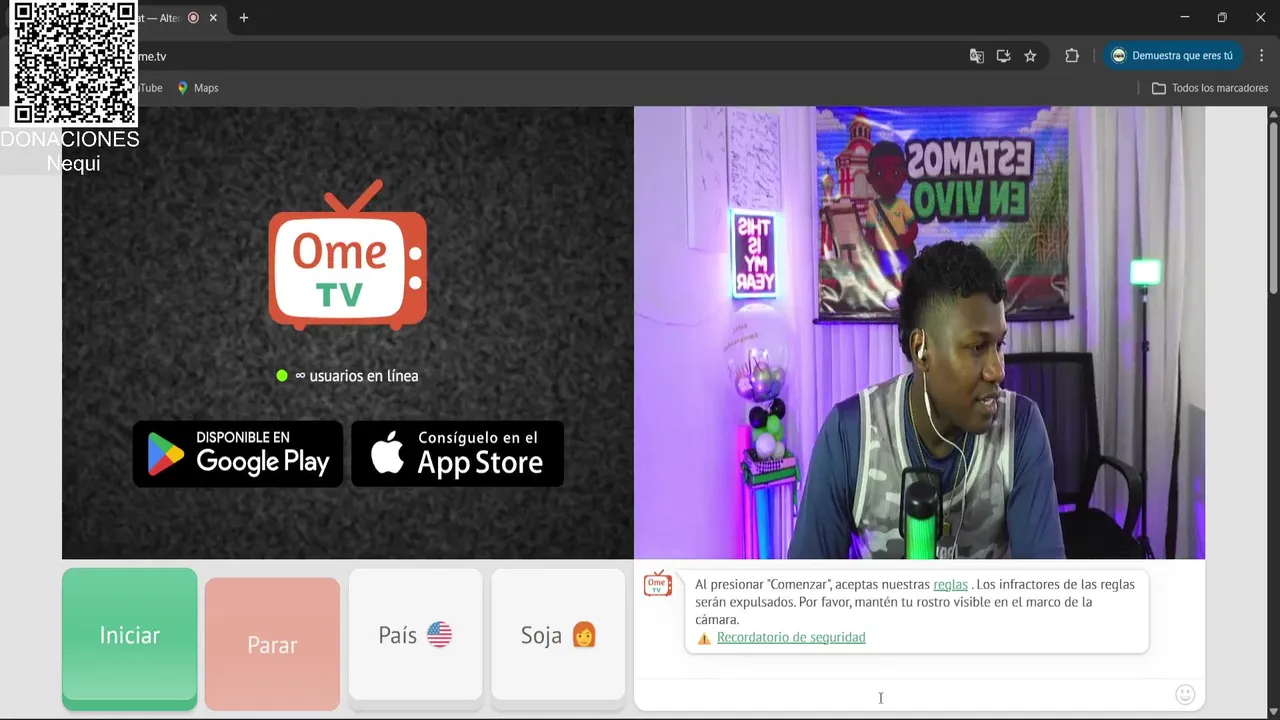Click the small Ome TV avatar in chat
The width and height of the screenshot is (1280, 720).
657,584
